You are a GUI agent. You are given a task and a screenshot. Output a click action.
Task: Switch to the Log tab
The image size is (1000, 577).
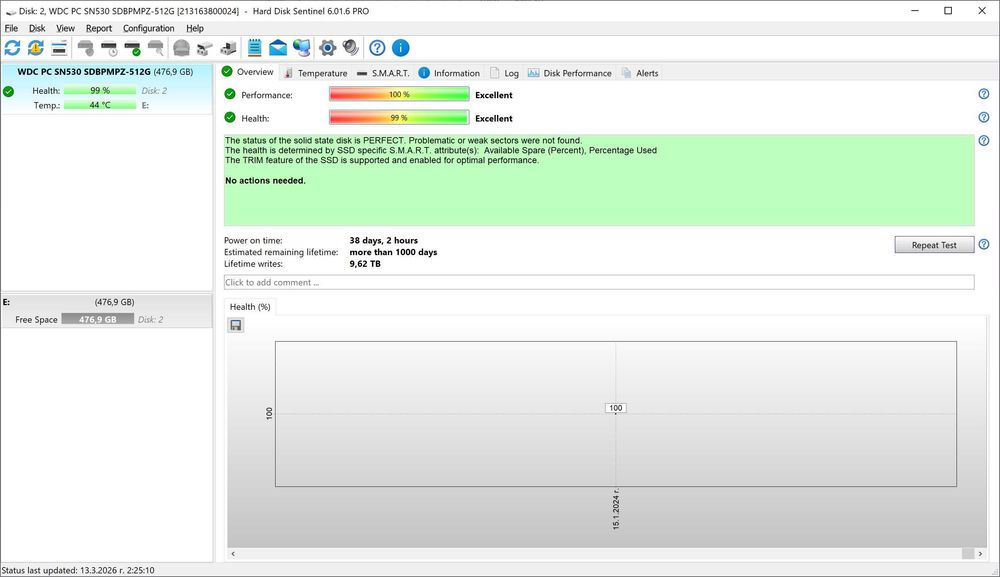[x=504, y=73]
